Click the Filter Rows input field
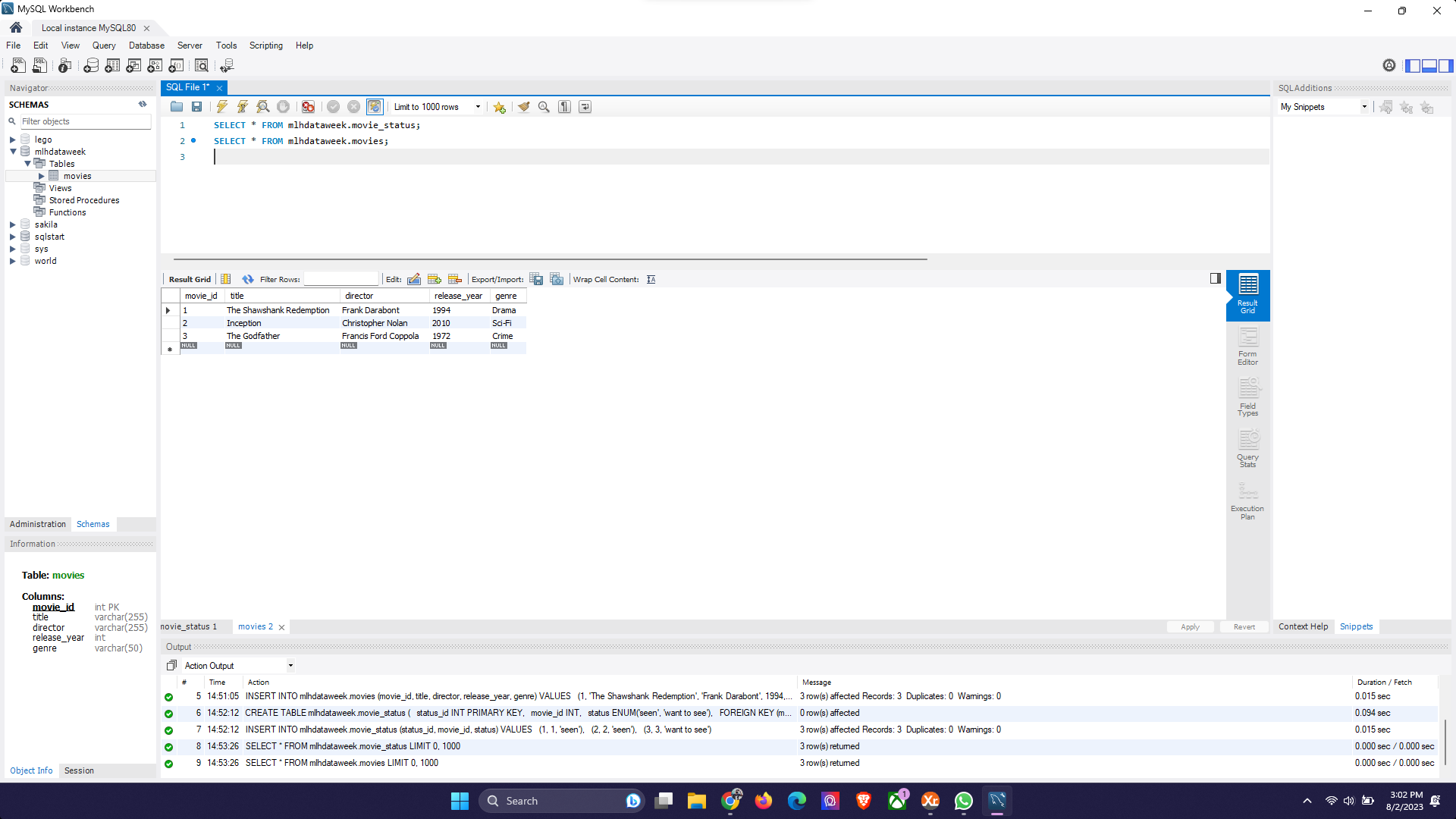Image resolution: width=1456 pixels, height=819 pixels. 340,279
